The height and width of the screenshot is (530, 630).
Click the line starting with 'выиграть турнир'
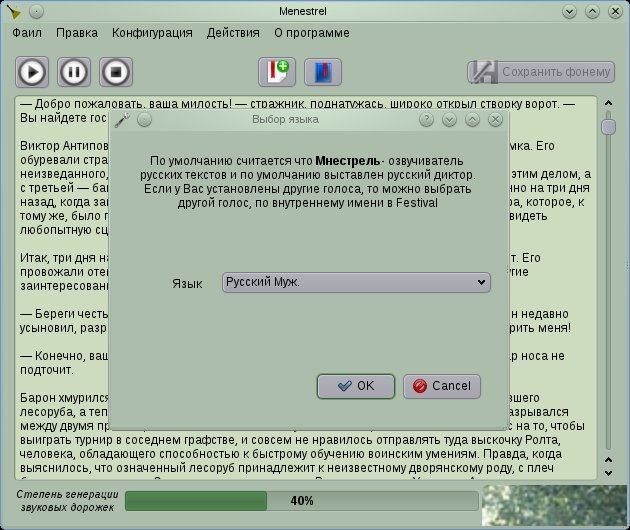[290, 440]
